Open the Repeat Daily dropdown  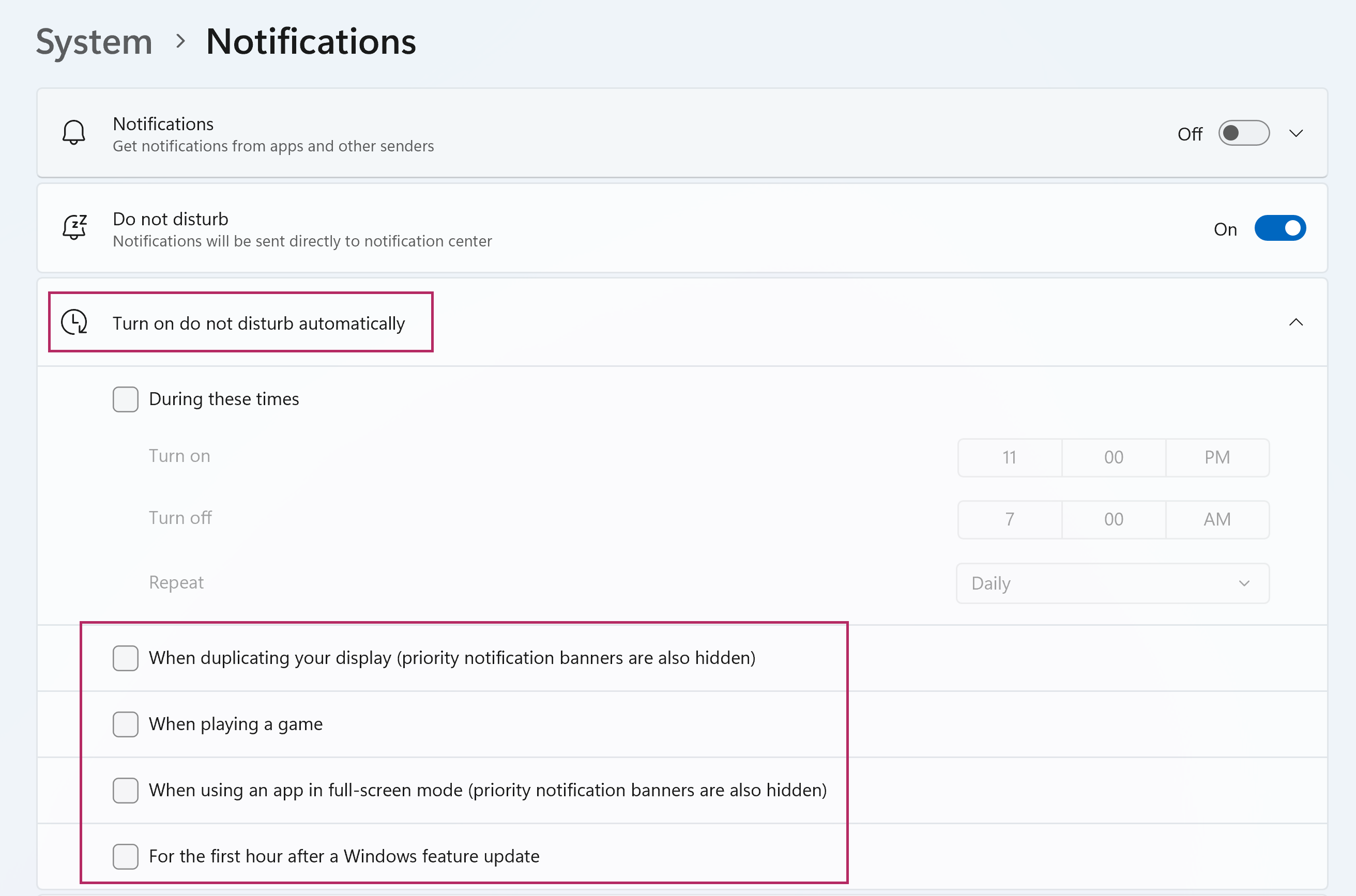1112,583
